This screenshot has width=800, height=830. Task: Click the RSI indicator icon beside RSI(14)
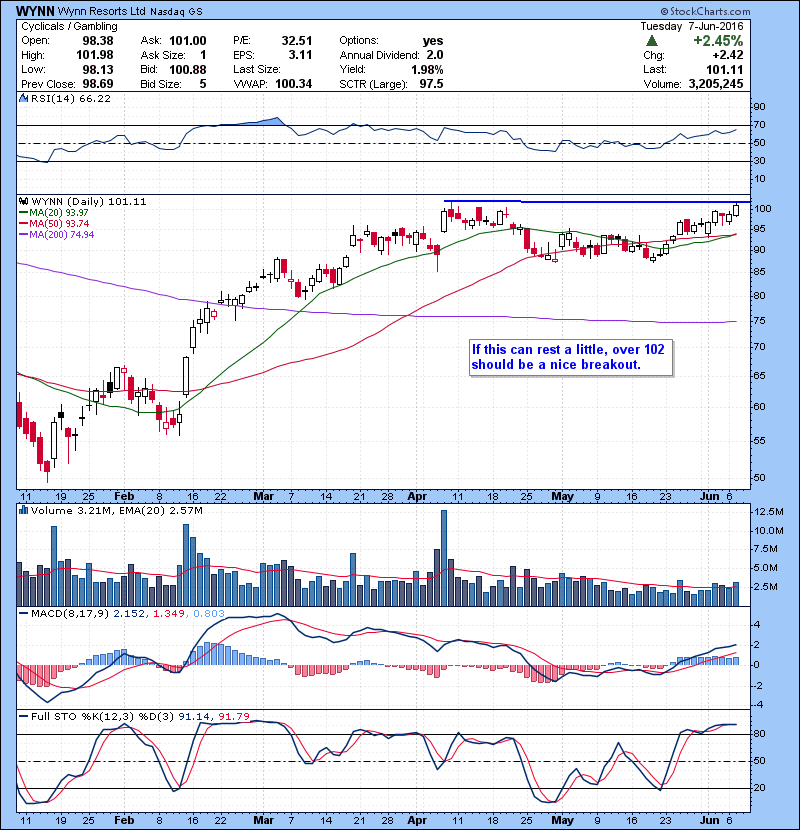tap(23, 98)
